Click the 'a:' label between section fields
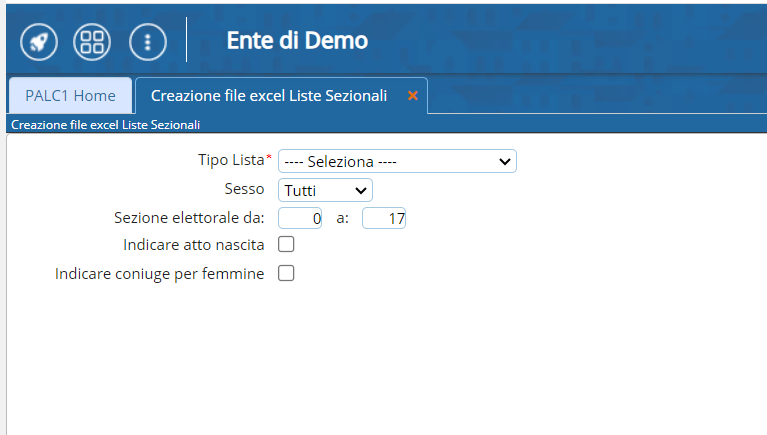The height and width of the screenshot is (435, 767). [342, 218]
